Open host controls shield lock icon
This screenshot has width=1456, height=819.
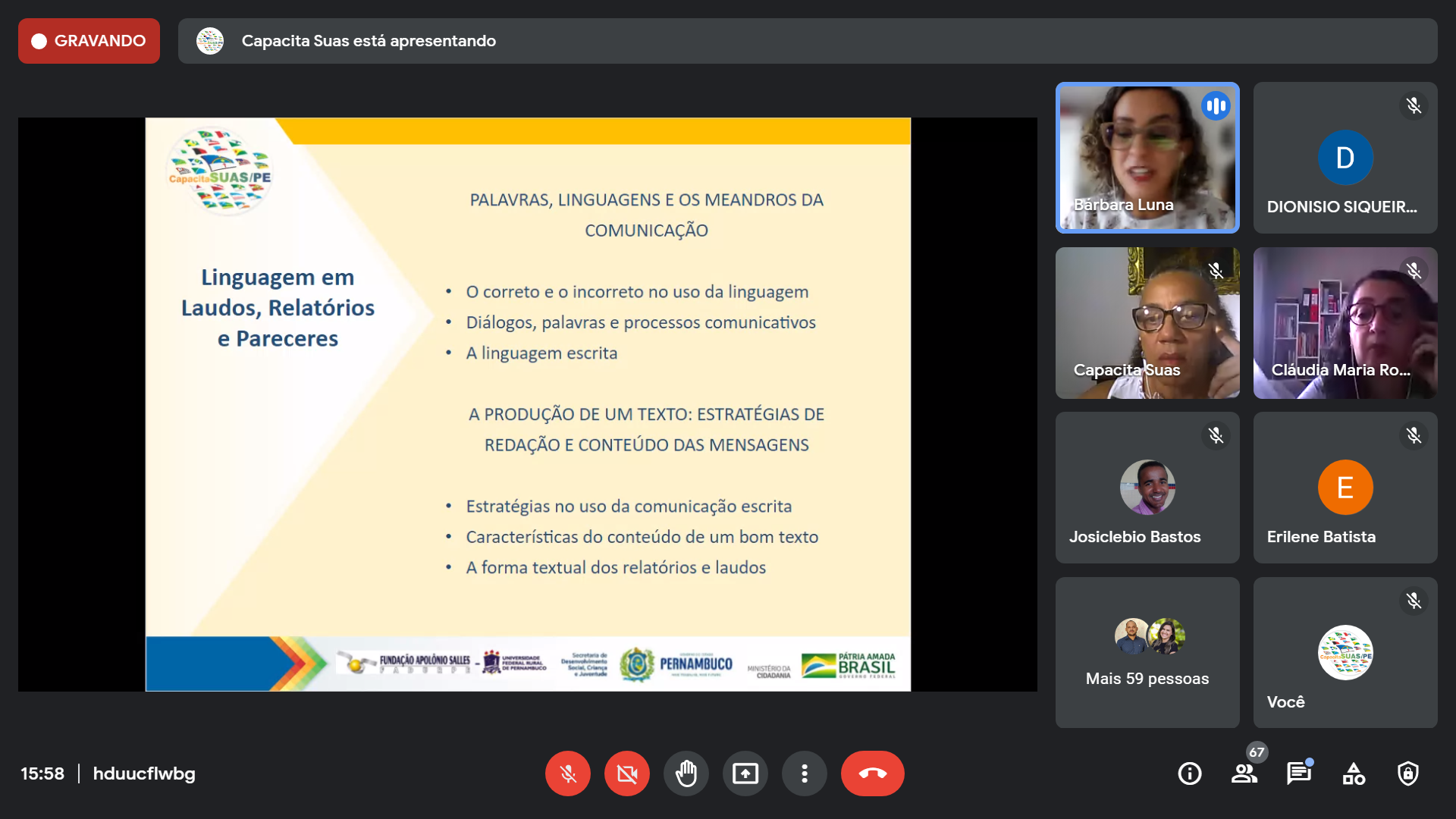[1407, 773]
